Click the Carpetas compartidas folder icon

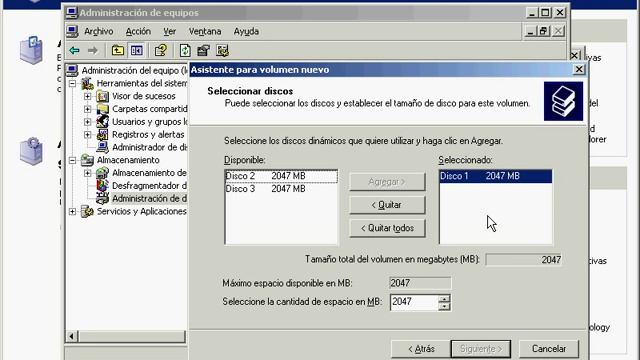point(102,109)
